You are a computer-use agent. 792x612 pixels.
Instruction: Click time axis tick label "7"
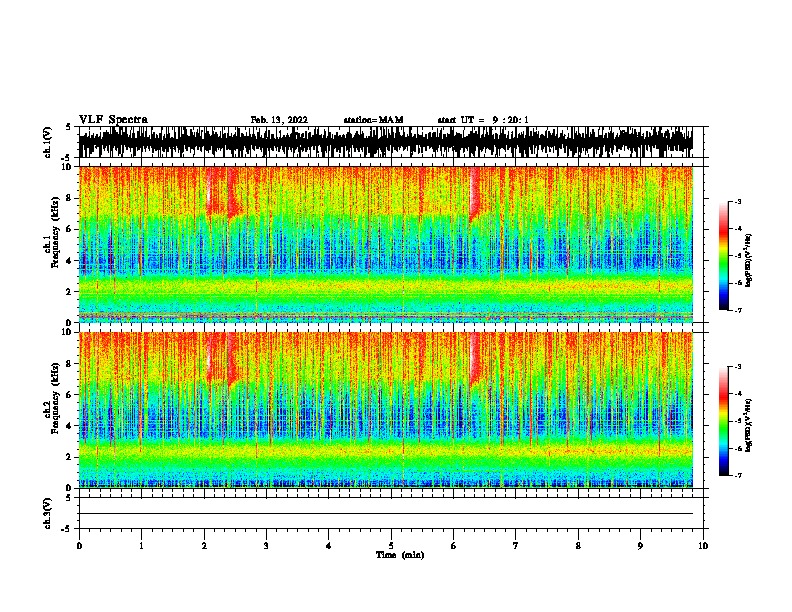pos(516,546)
